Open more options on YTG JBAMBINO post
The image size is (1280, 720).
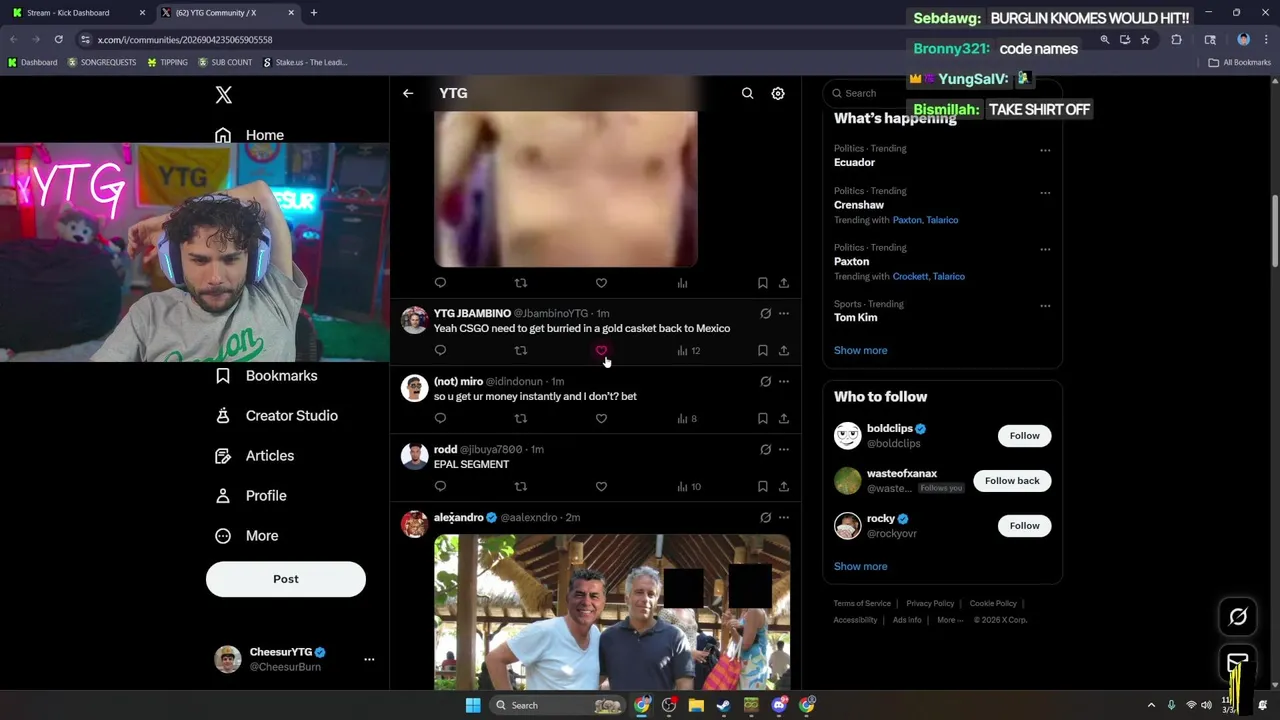click(x=784, y=313)
